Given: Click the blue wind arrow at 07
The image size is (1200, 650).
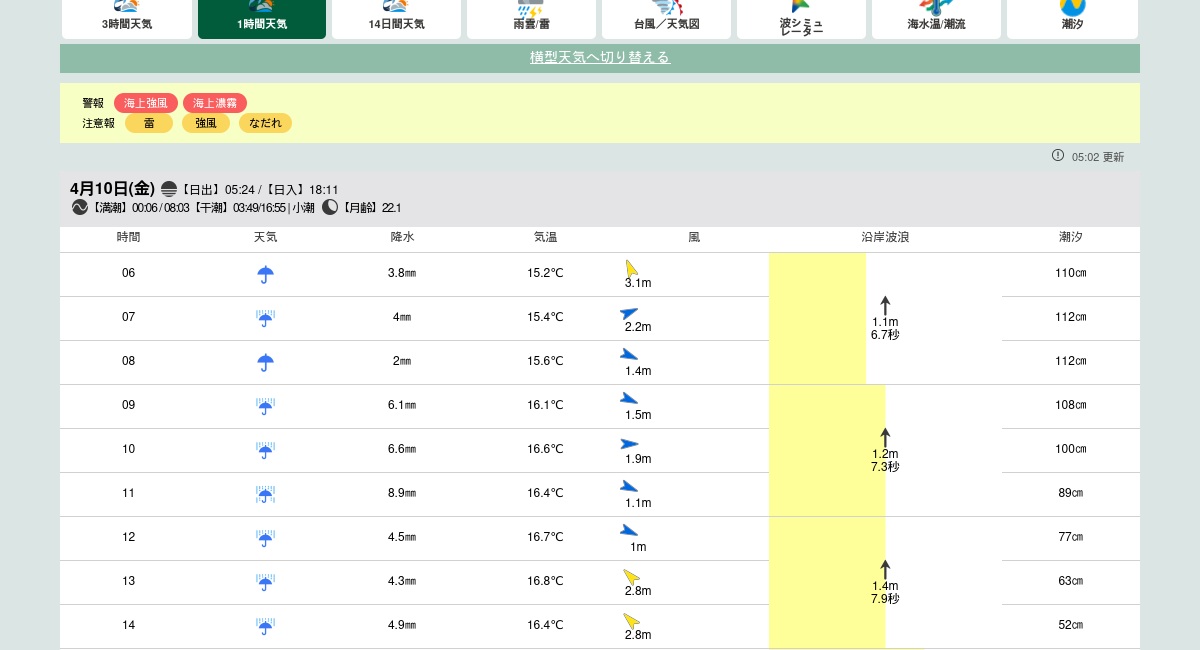Looking at the screenshot, I should (x=629, y=313).
